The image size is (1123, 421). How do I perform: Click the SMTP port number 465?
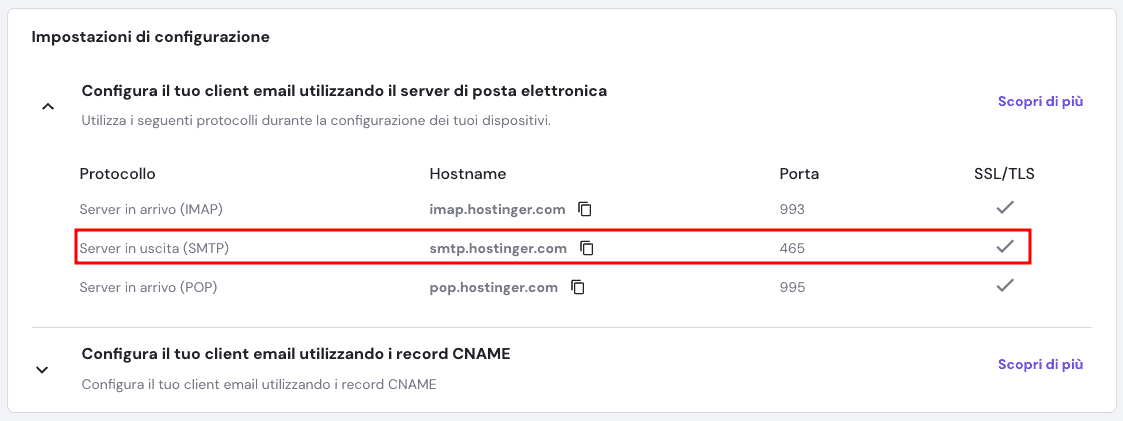pos(792,248)
